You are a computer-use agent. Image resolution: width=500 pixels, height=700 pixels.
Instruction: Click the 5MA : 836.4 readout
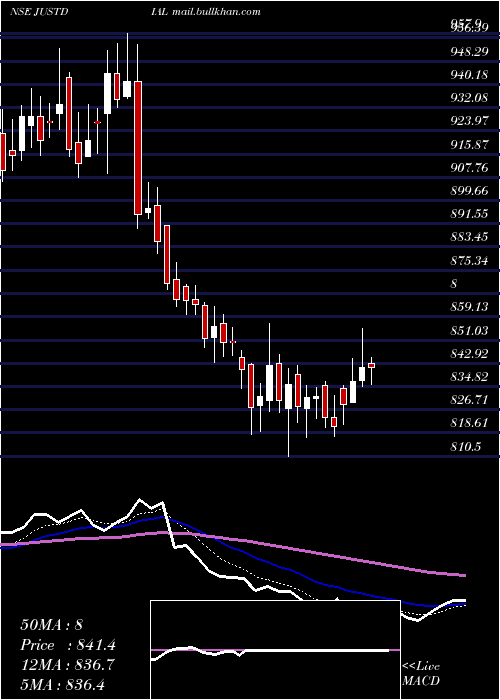62,684
